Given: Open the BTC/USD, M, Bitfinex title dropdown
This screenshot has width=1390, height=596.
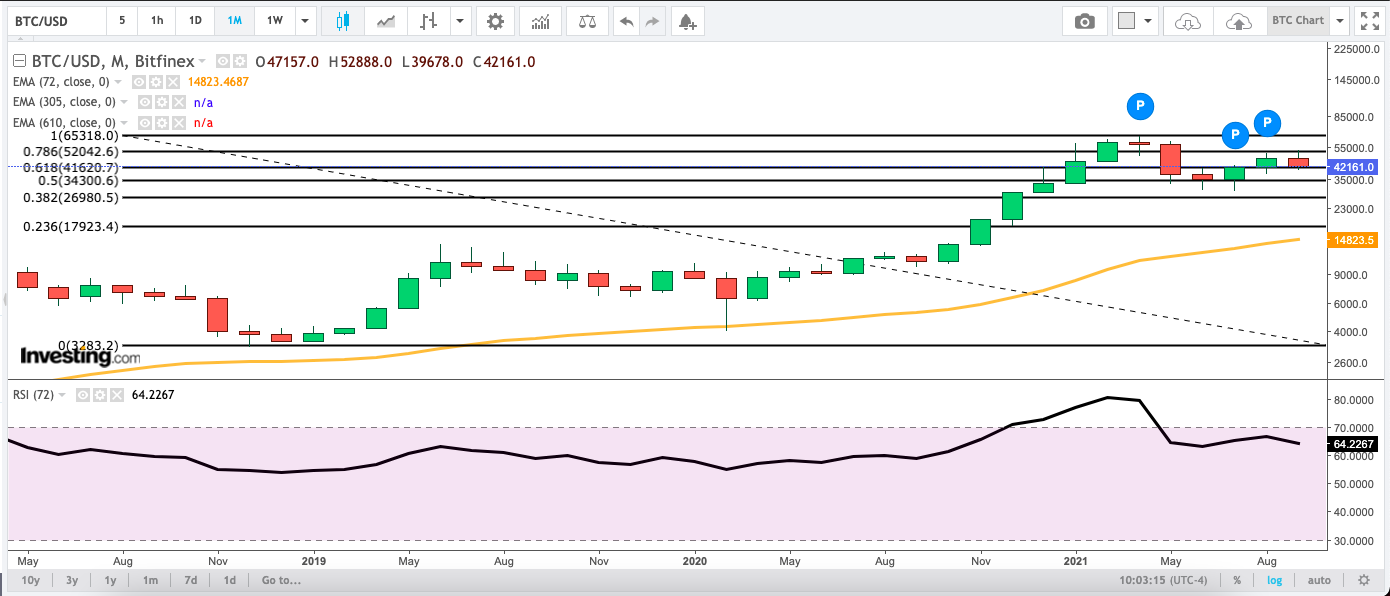Looking at the screenshot, I should [x=203, y=62].
